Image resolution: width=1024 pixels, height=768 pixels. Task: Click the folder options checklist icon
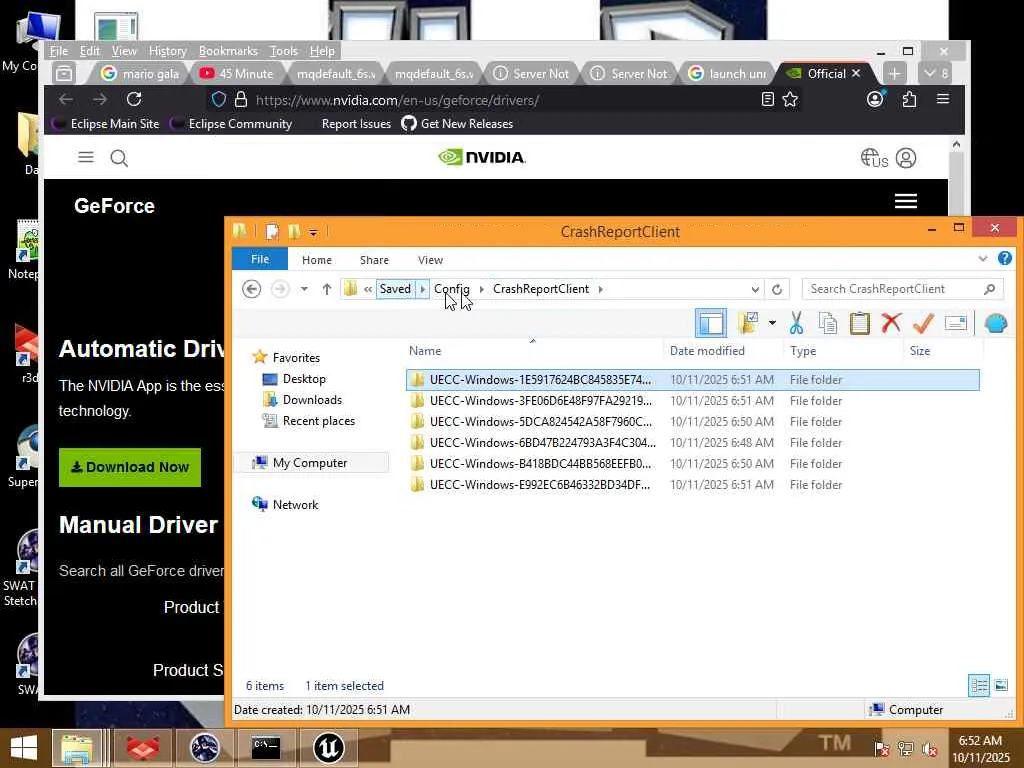[x=748, y=323]
